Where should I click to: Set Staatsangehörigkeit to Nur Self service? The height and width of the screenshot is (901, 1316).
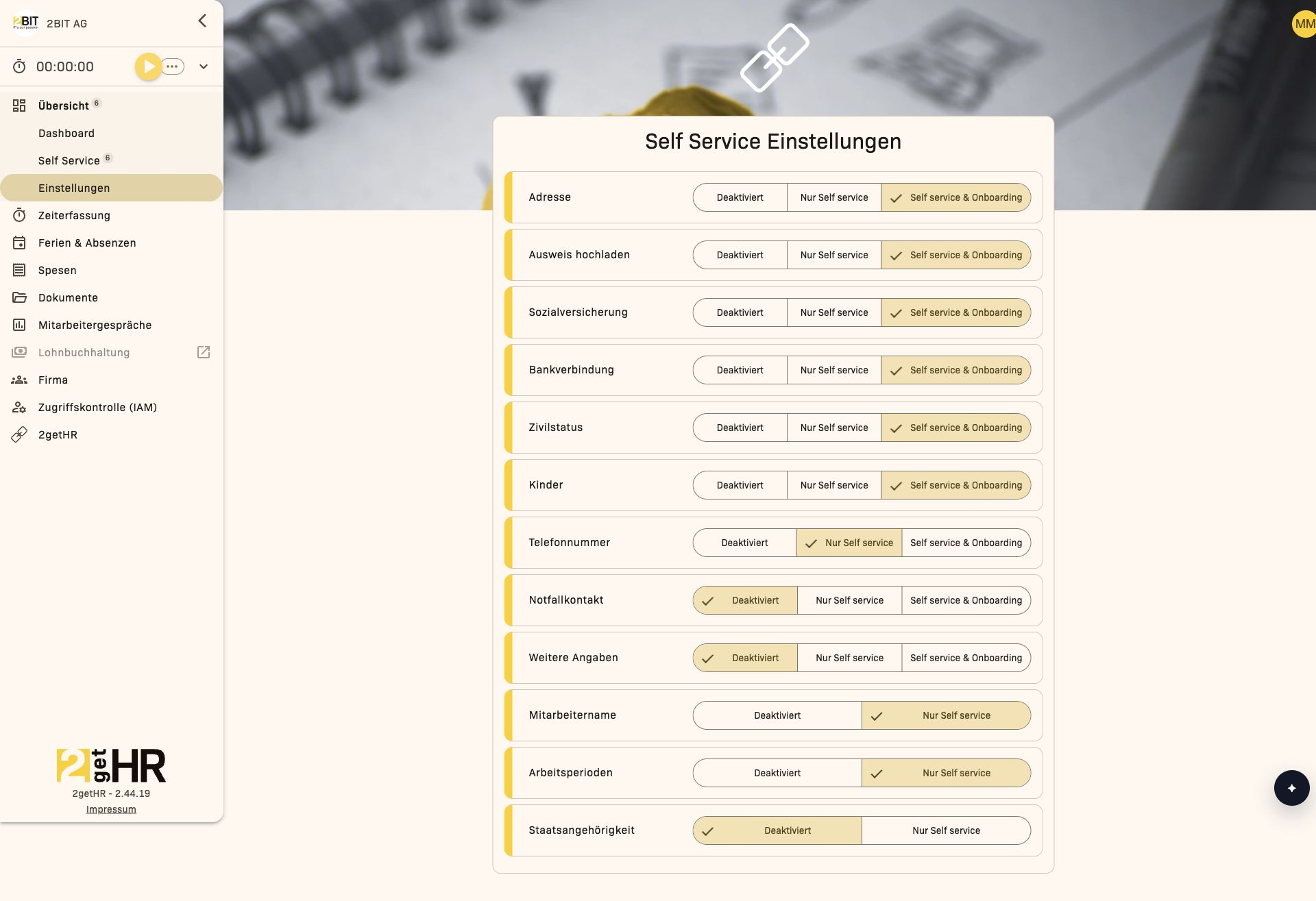pos(946,830)
